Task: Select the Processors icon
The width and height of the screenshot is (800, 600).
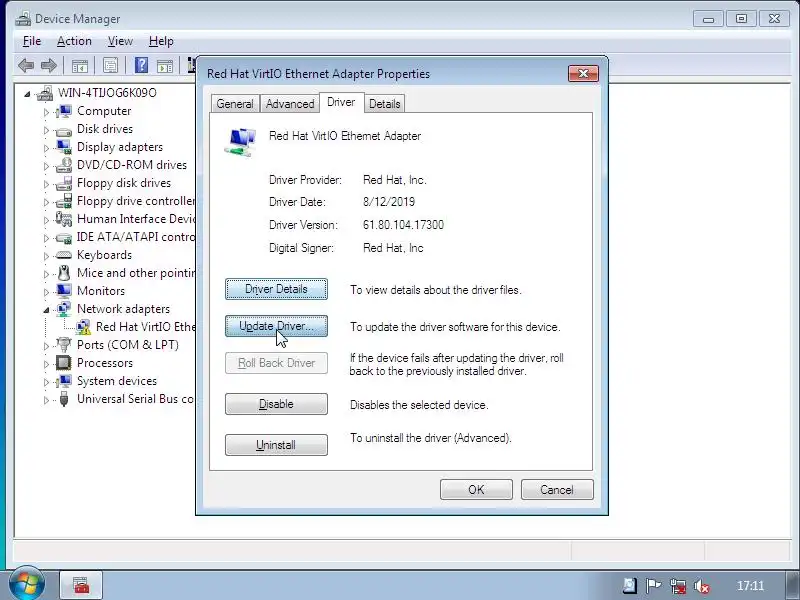Action: [x=64, y=363]
